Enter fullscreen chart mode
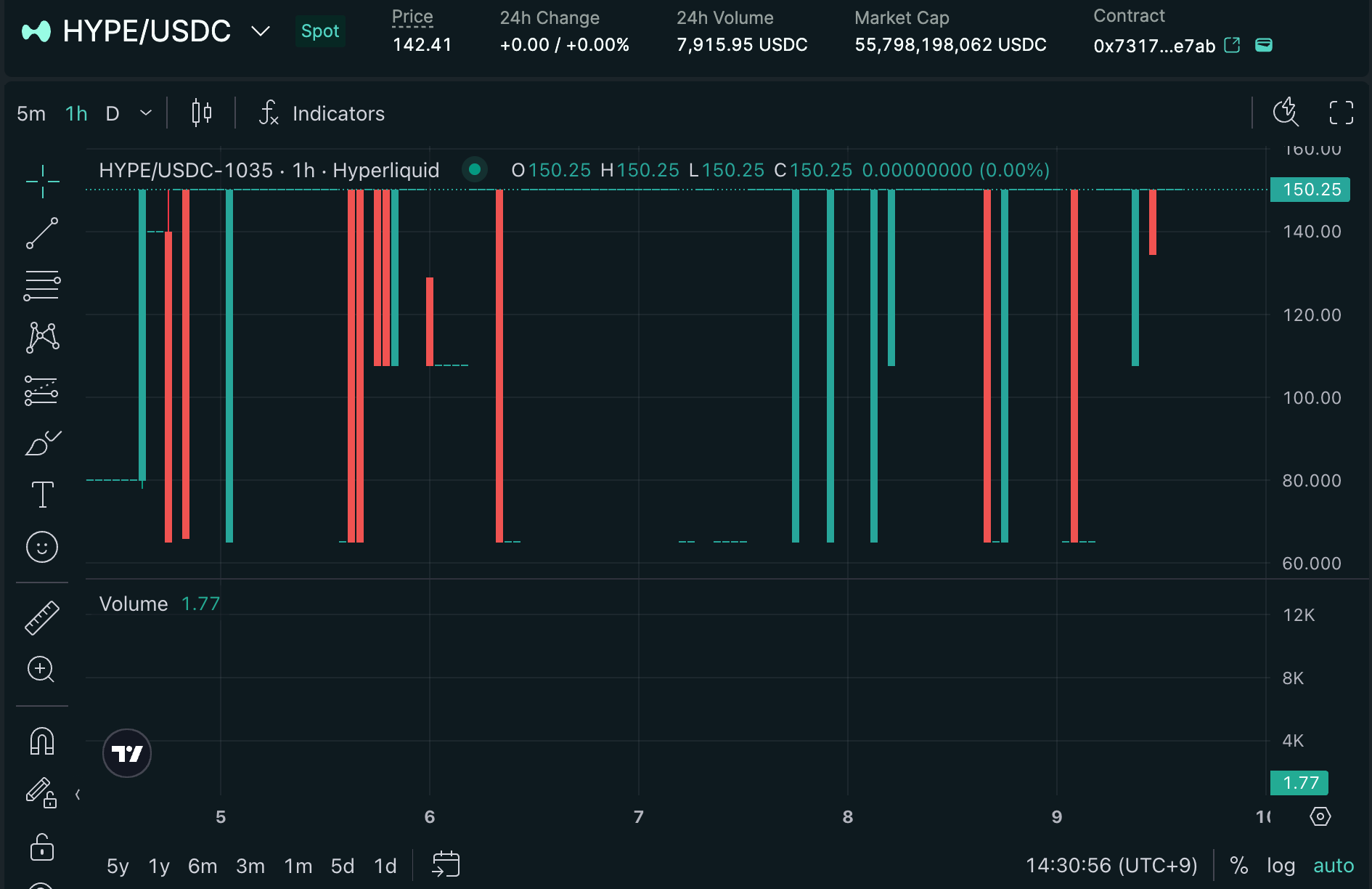This screenshot has width=1372, height=889. click(1341, 113)
